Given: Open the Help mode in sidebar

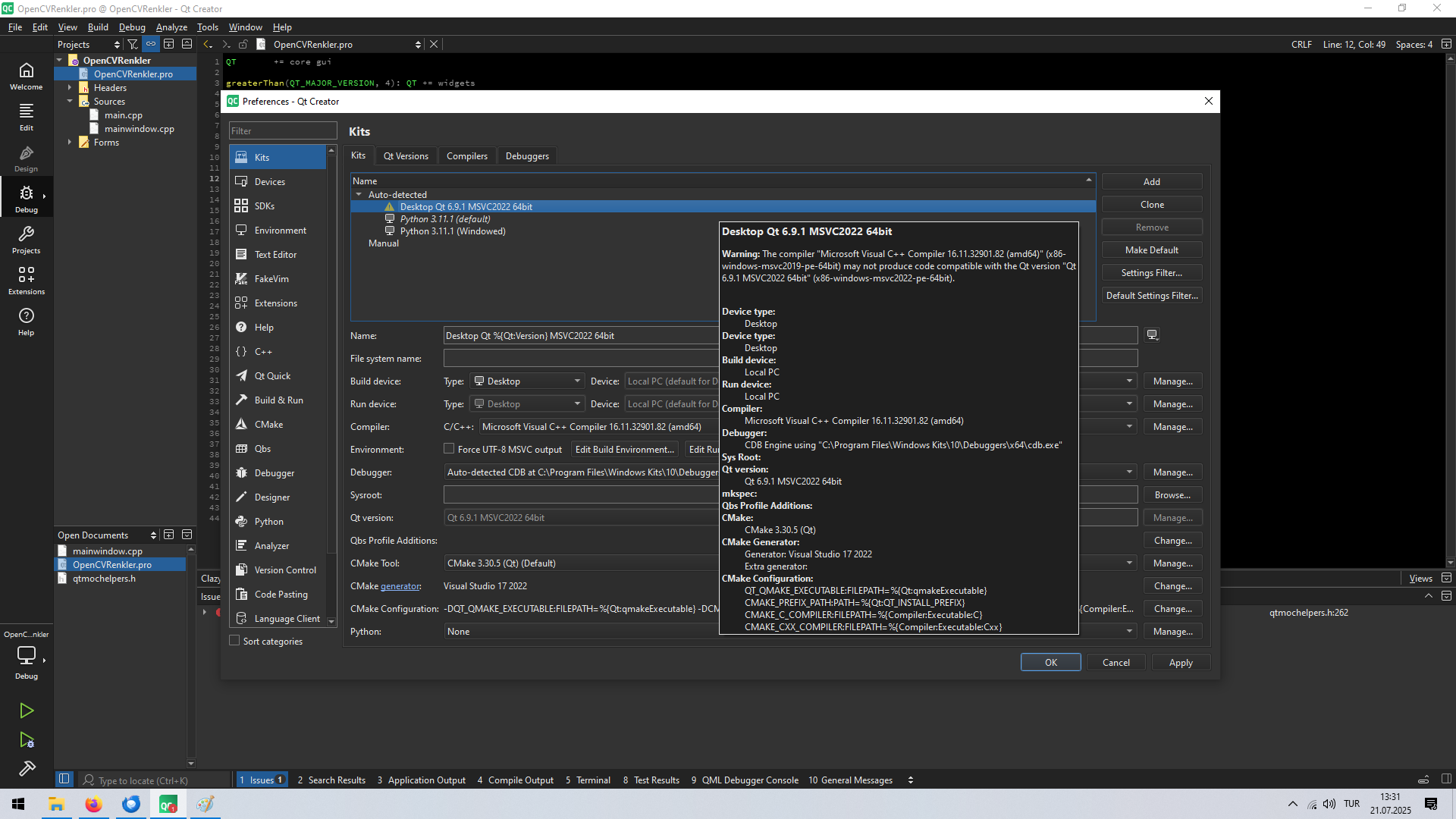Looking at the screenshot, I should [27, 322].
